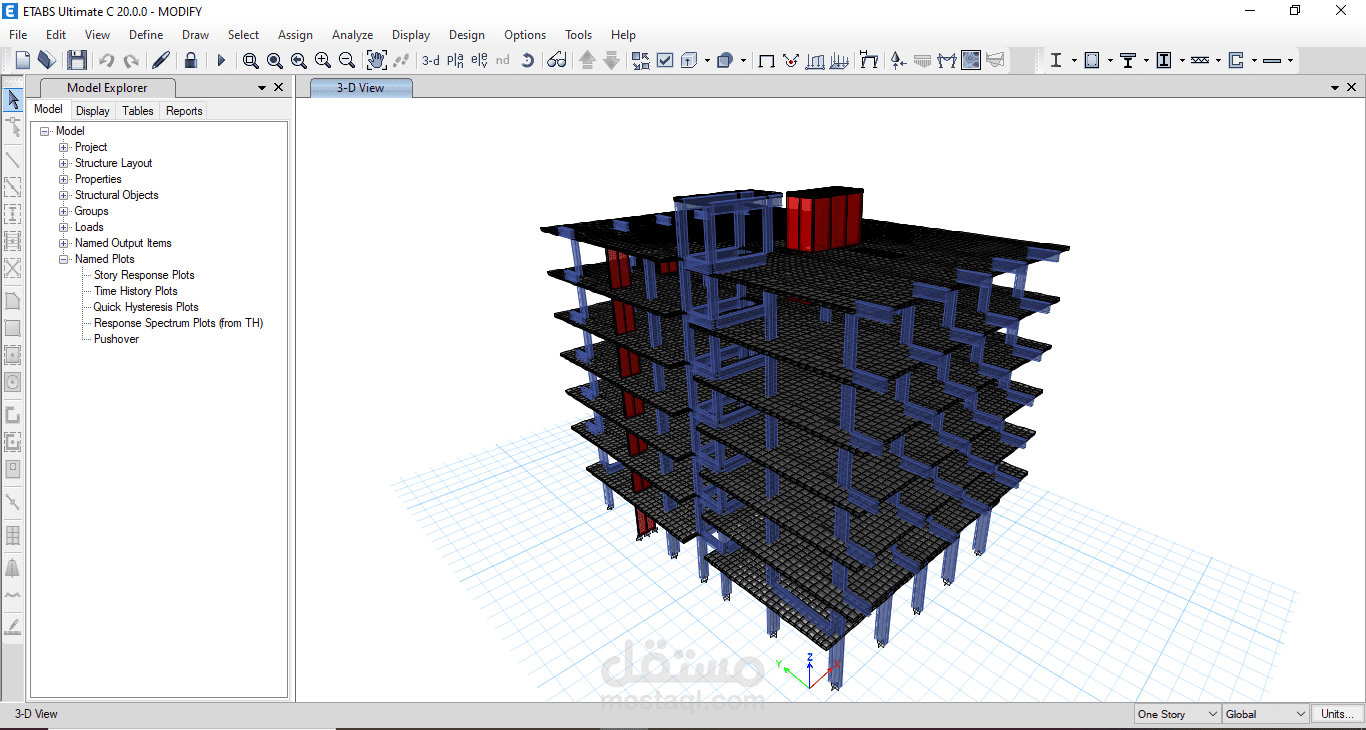
Task: Switch to the Tables tab
Action: click(x=138, y=111)
